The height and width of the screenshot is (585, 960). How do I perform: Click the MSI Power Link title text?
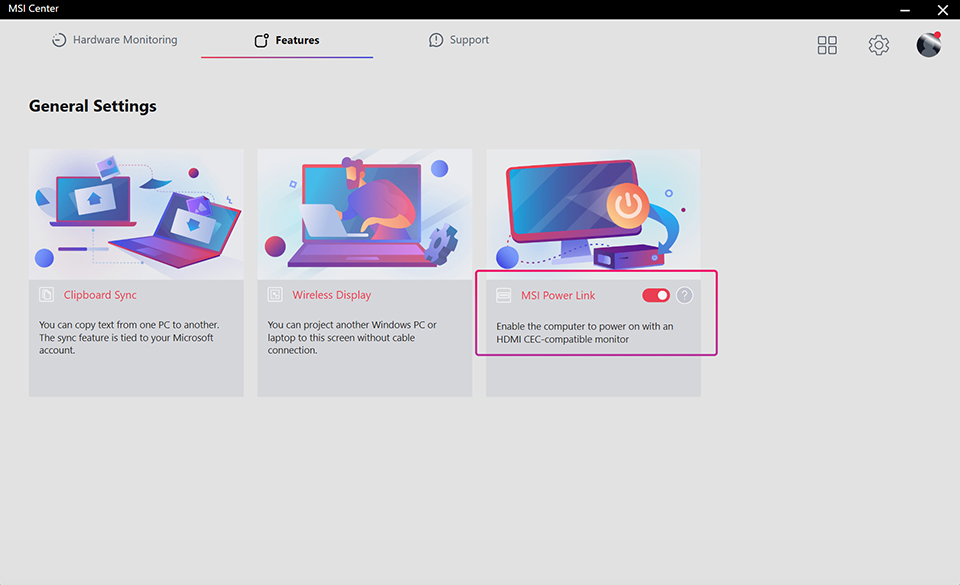point(558,295)
